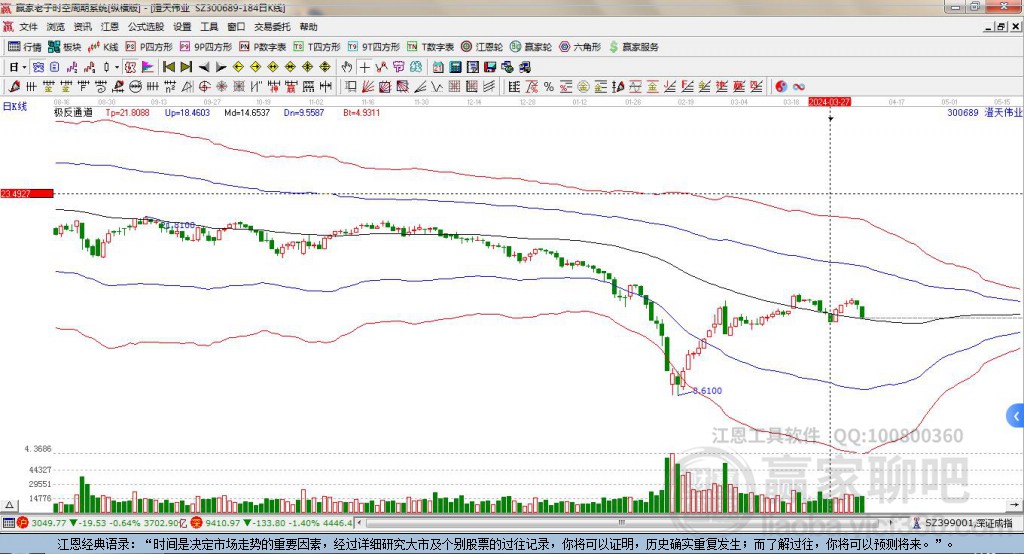1024x554 pixels.
Task: Open the 公式选股 menu
Action: click(x=146, y=27)
